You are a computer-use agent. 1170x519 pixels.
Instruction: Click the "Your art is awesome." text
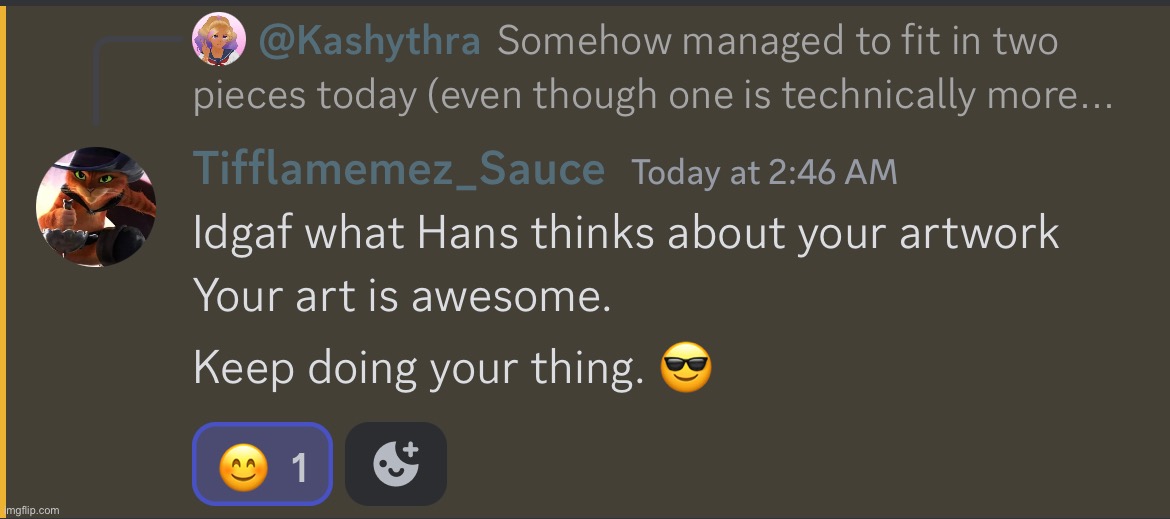coord(401,298)
